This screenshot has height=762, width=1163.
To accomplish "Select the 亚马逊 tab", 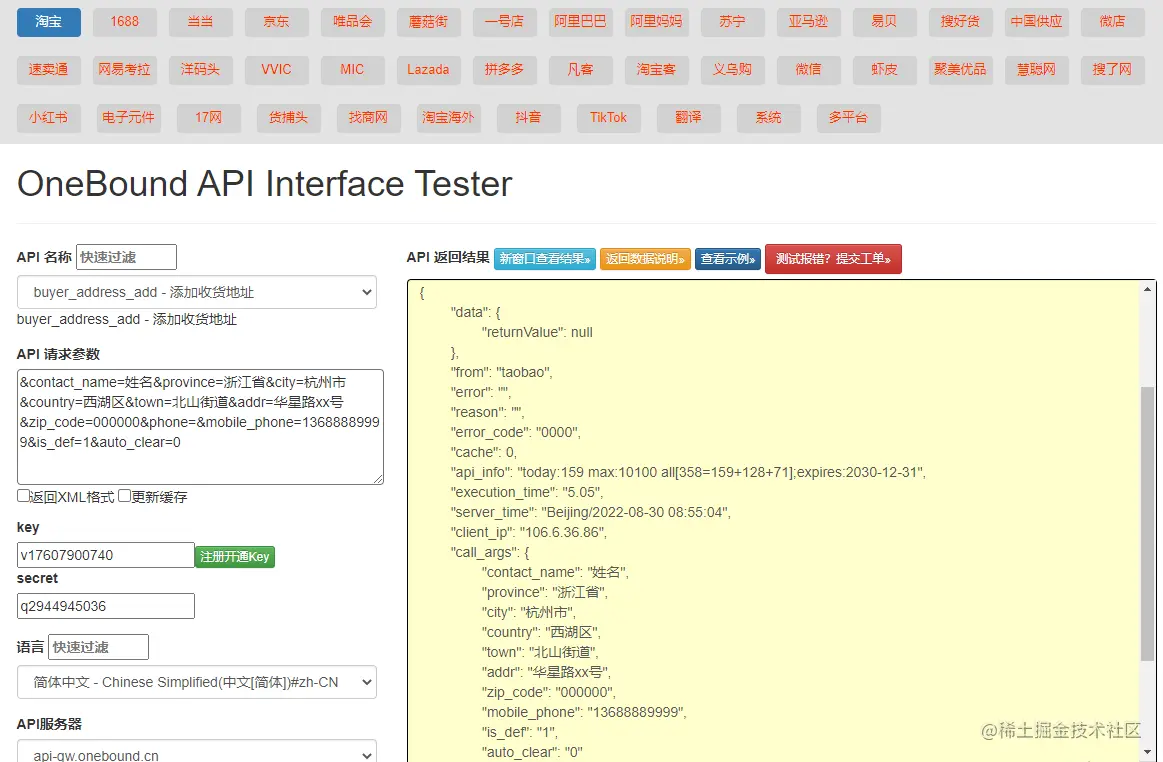I will click(x=808, y=22).
